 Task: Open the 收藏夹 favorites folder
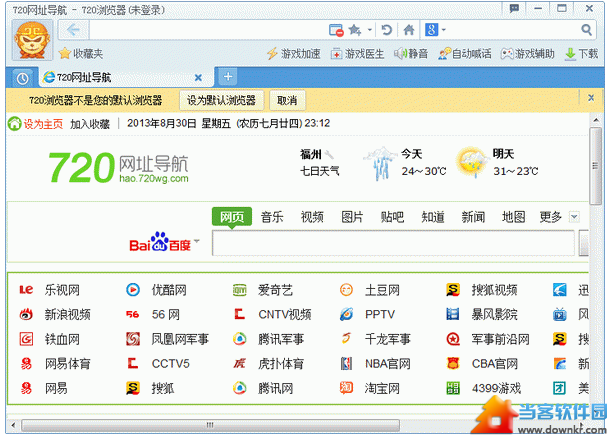[81, 53]
